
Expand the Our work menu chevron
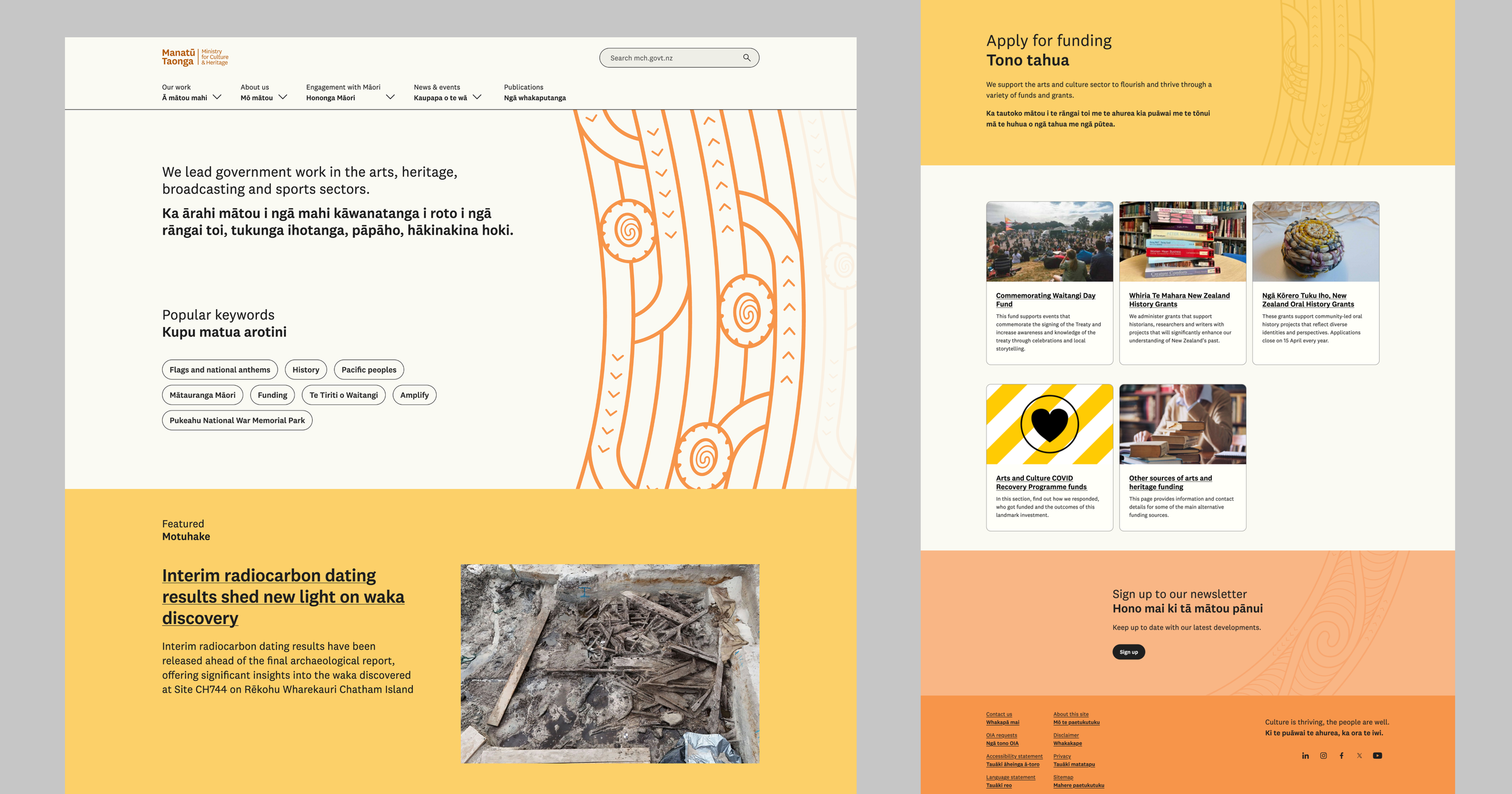(217, 97)
